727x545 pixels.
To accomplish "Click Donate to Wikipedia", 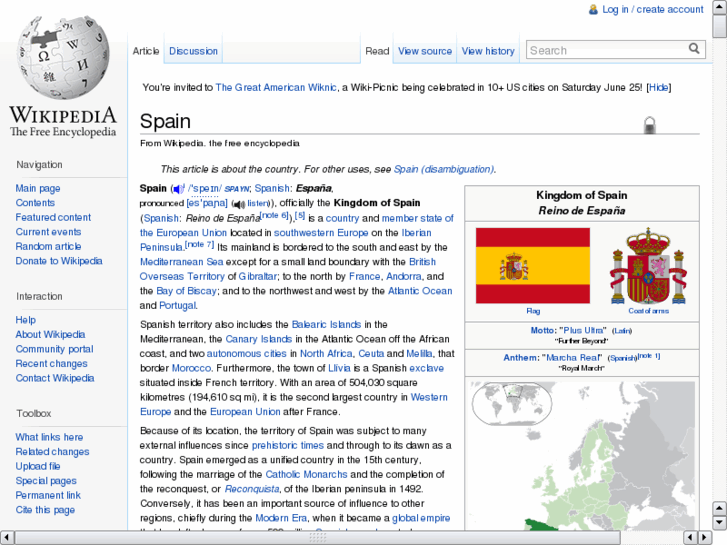I will click(59, 261).
